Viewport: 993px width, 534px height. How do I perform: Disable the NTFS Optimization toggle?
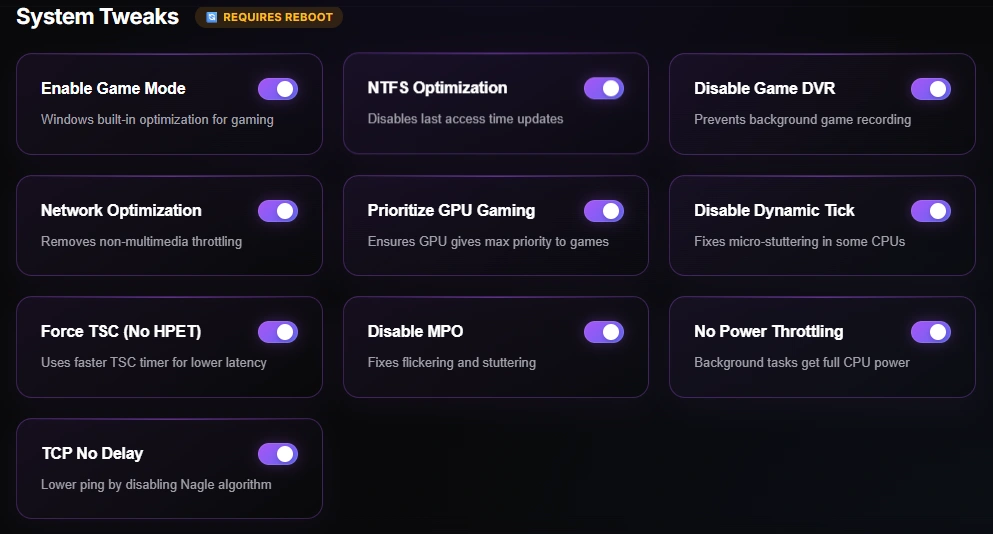[604, 88]
